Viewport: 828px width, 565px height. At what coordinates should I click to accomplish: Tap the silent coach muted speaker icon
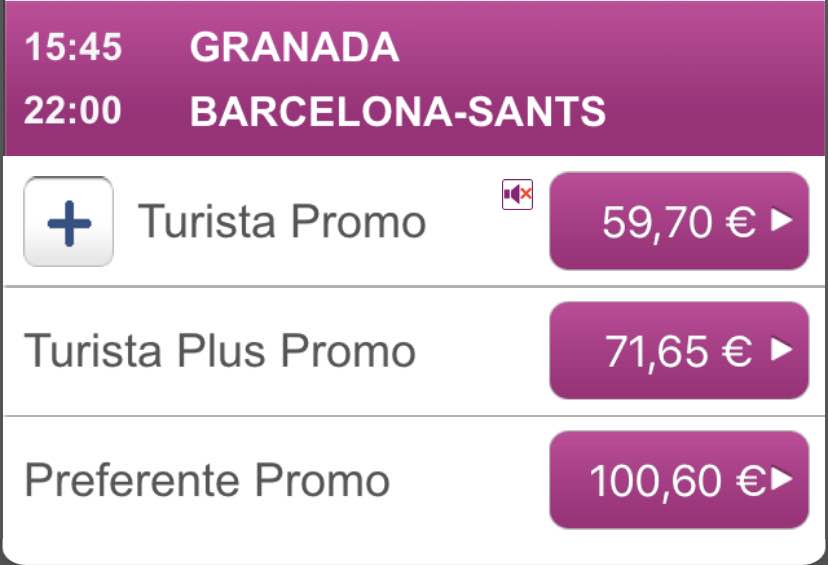tap(518, 195)
